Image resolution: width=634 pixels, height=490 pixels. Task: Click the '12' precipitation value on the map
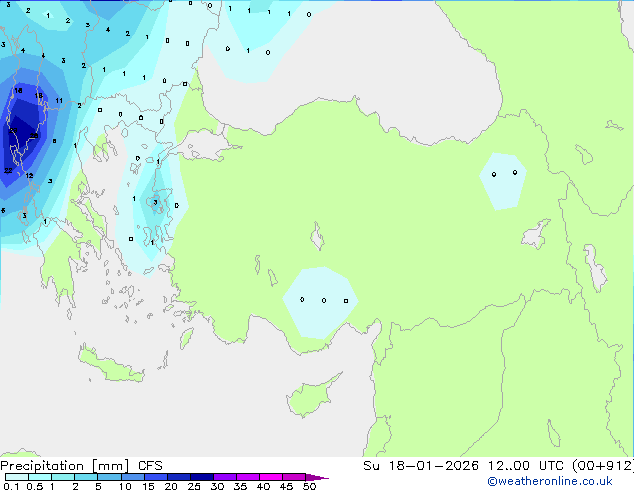tap(29, 175)
